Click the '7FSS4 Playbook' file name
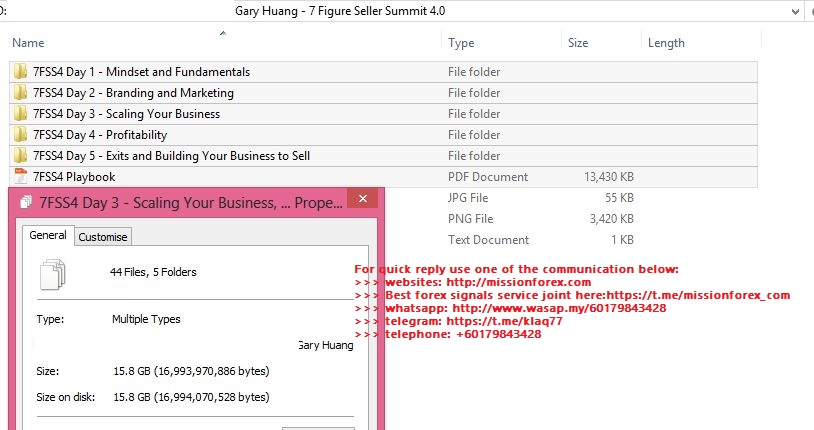The image size is (814, 430). pos(74,177)
